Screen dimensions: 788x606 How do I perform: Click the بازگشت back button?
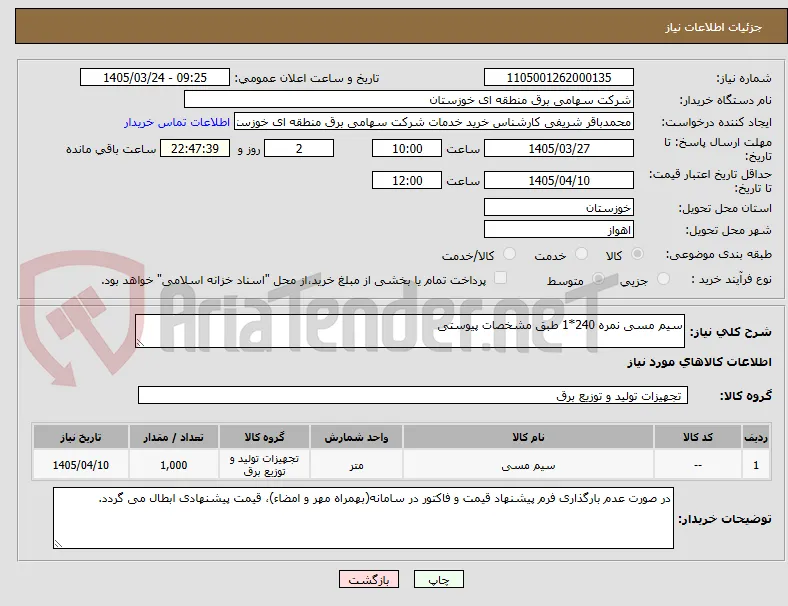point(369,579)
